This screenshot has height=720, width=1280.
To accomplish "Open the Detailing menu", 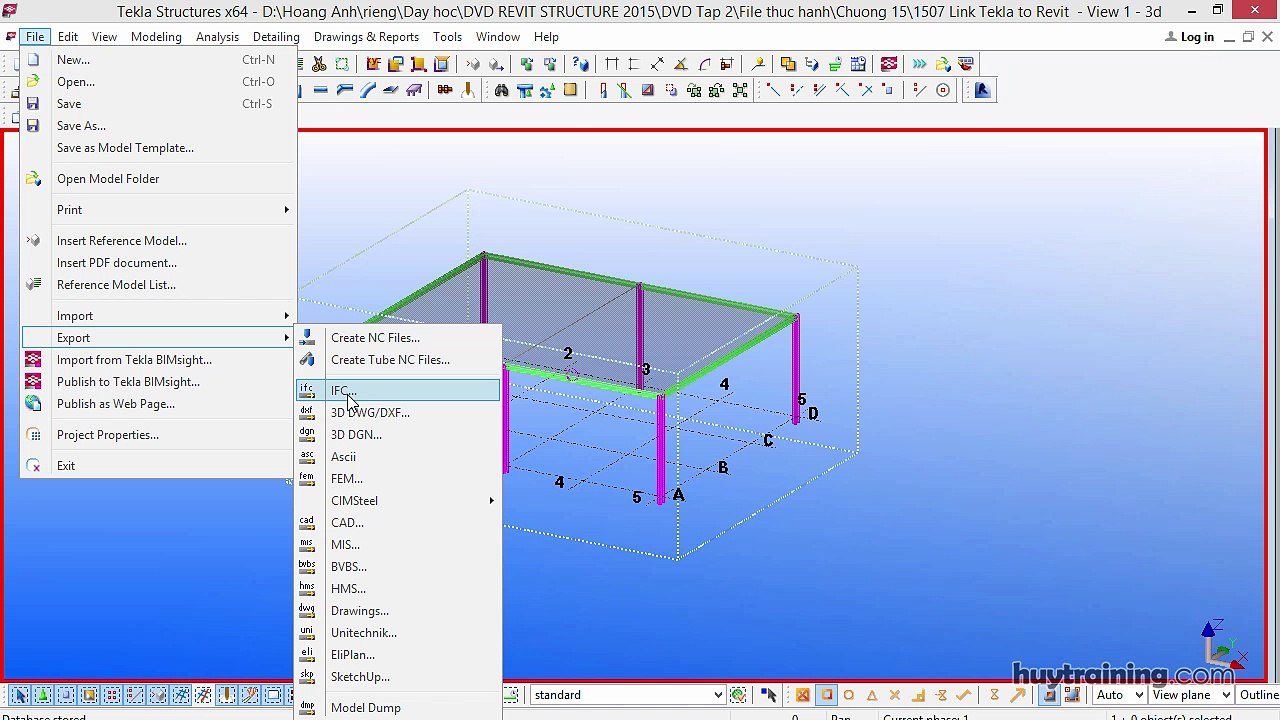I will tap(276, 37).
